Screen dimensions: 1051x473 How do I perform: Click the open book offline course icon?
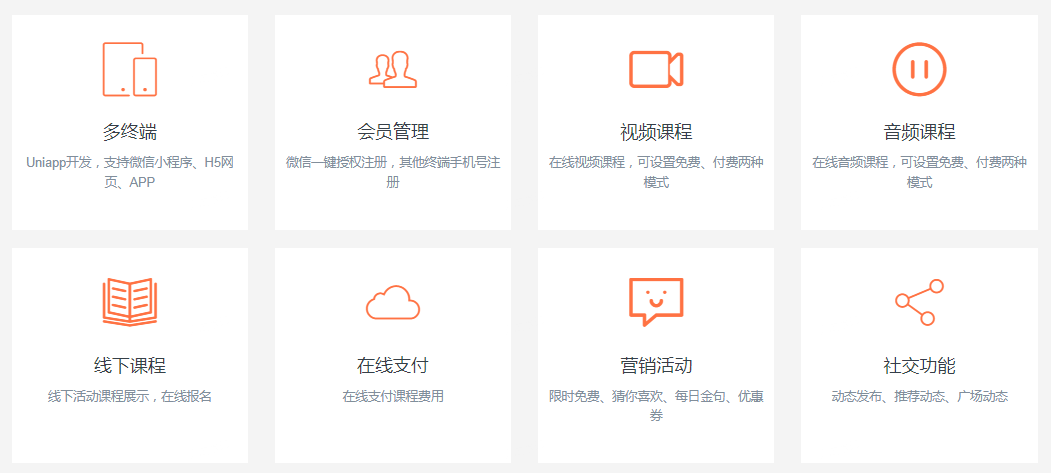tap(130, 302)
